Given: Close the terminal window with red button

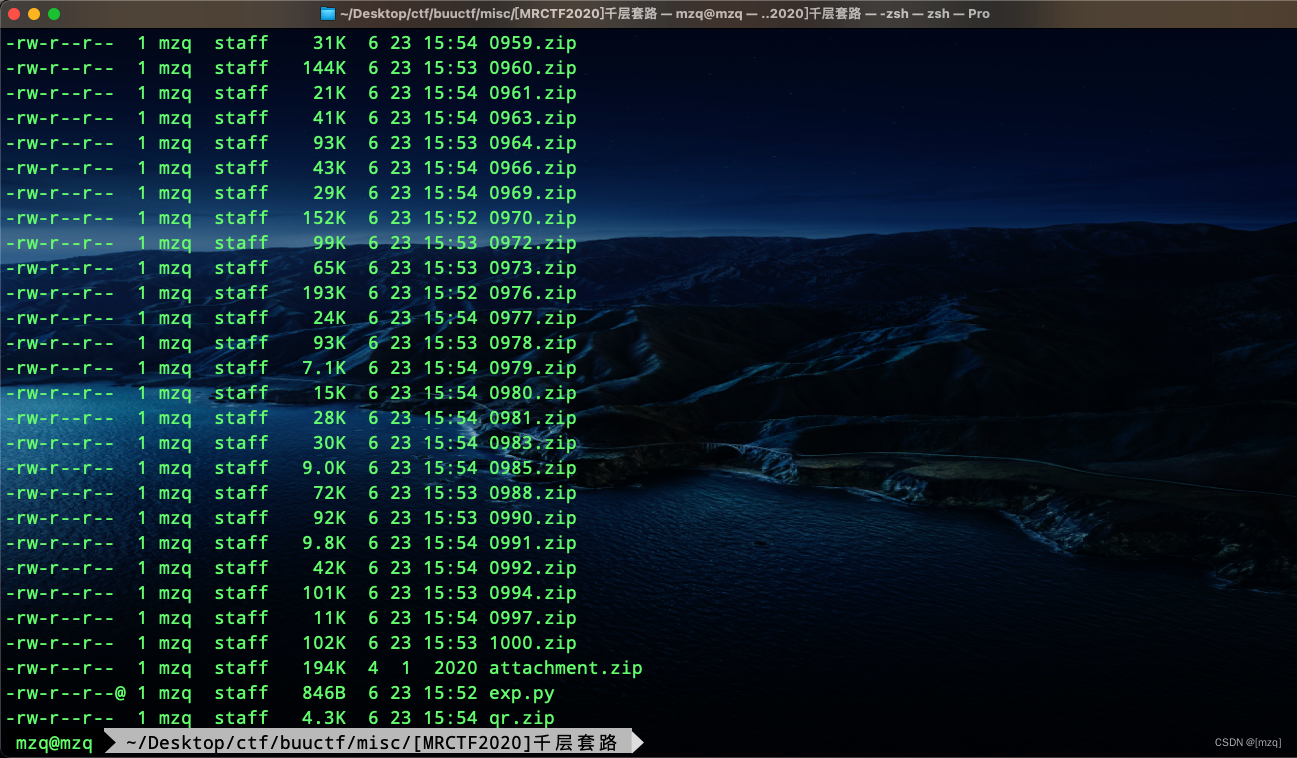Looking at the screenshot, I should (13, 14).
